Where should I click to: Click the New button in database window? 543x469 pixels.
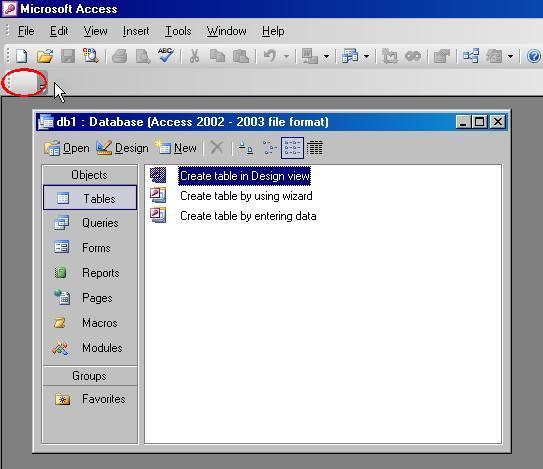176,148
